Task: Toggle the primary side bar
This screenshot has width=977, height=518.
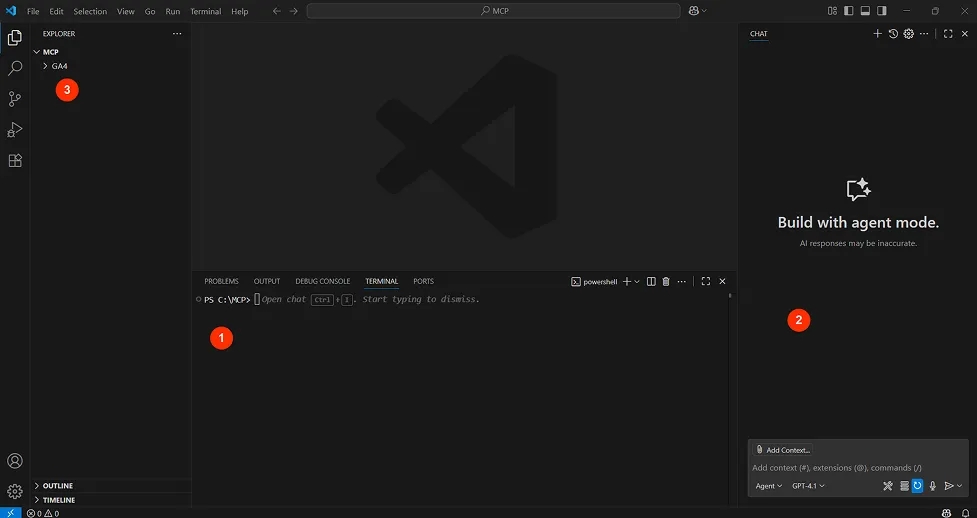Action: tap(849, 11)
